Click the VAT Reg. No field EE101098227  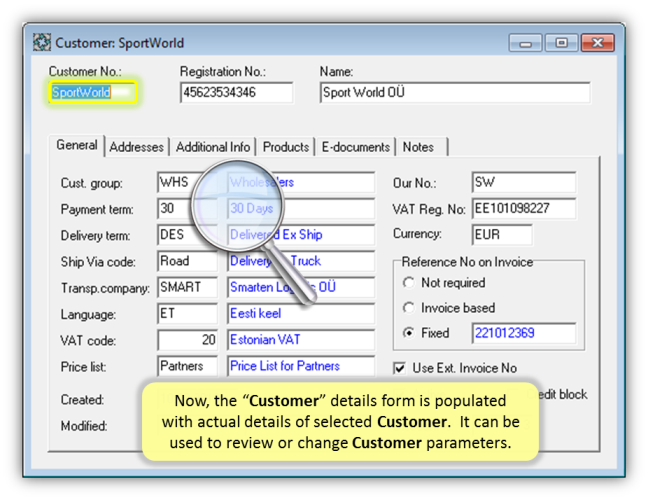(524, 208)
